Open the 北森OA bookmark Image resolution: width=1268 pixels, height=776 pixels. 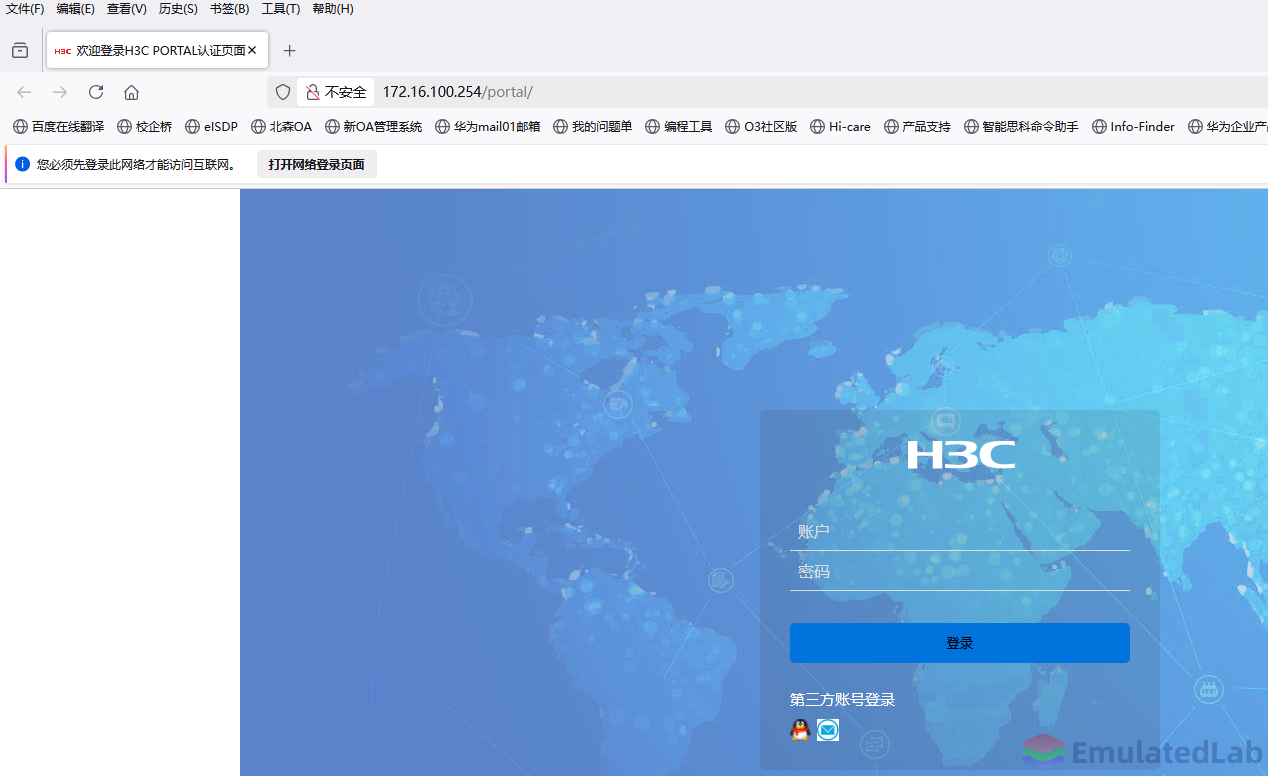click(281, 127)
